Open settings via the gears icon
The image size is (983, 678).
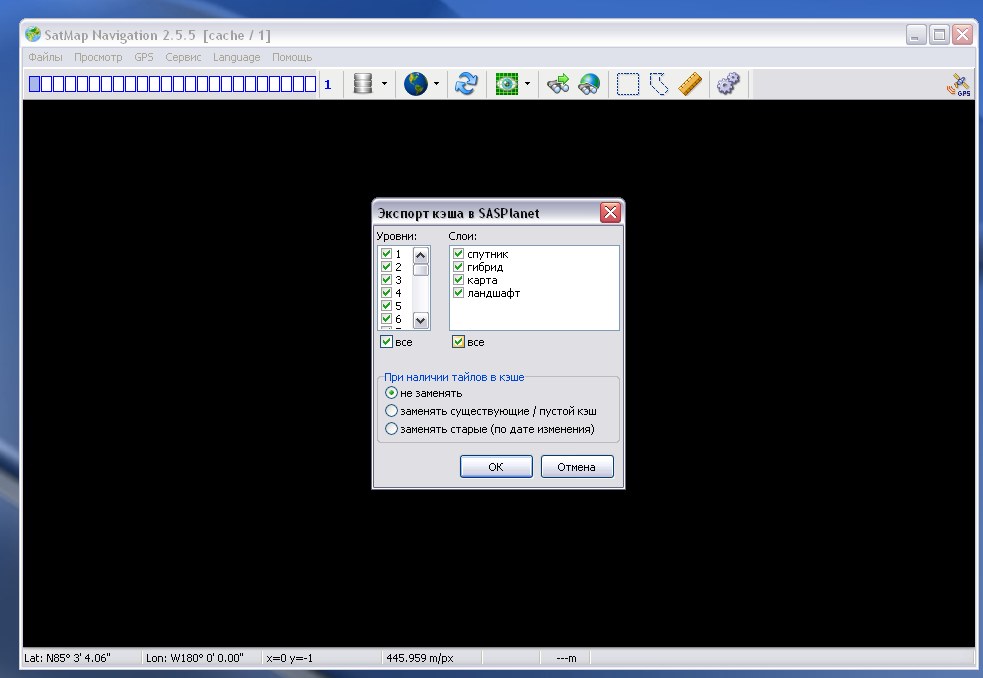[x=728, y=83]
